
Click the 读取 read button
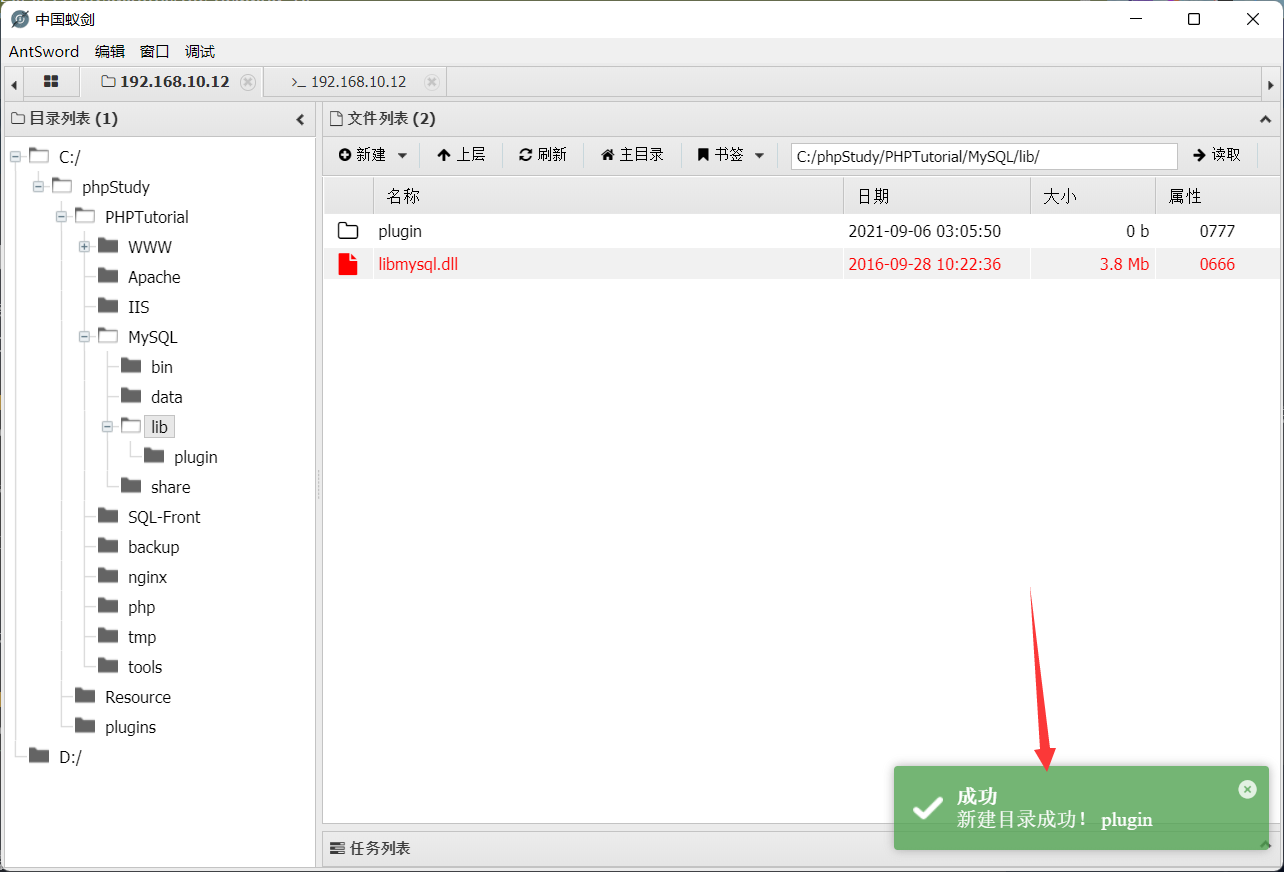pyautogui.click(x=1217, y=155)
